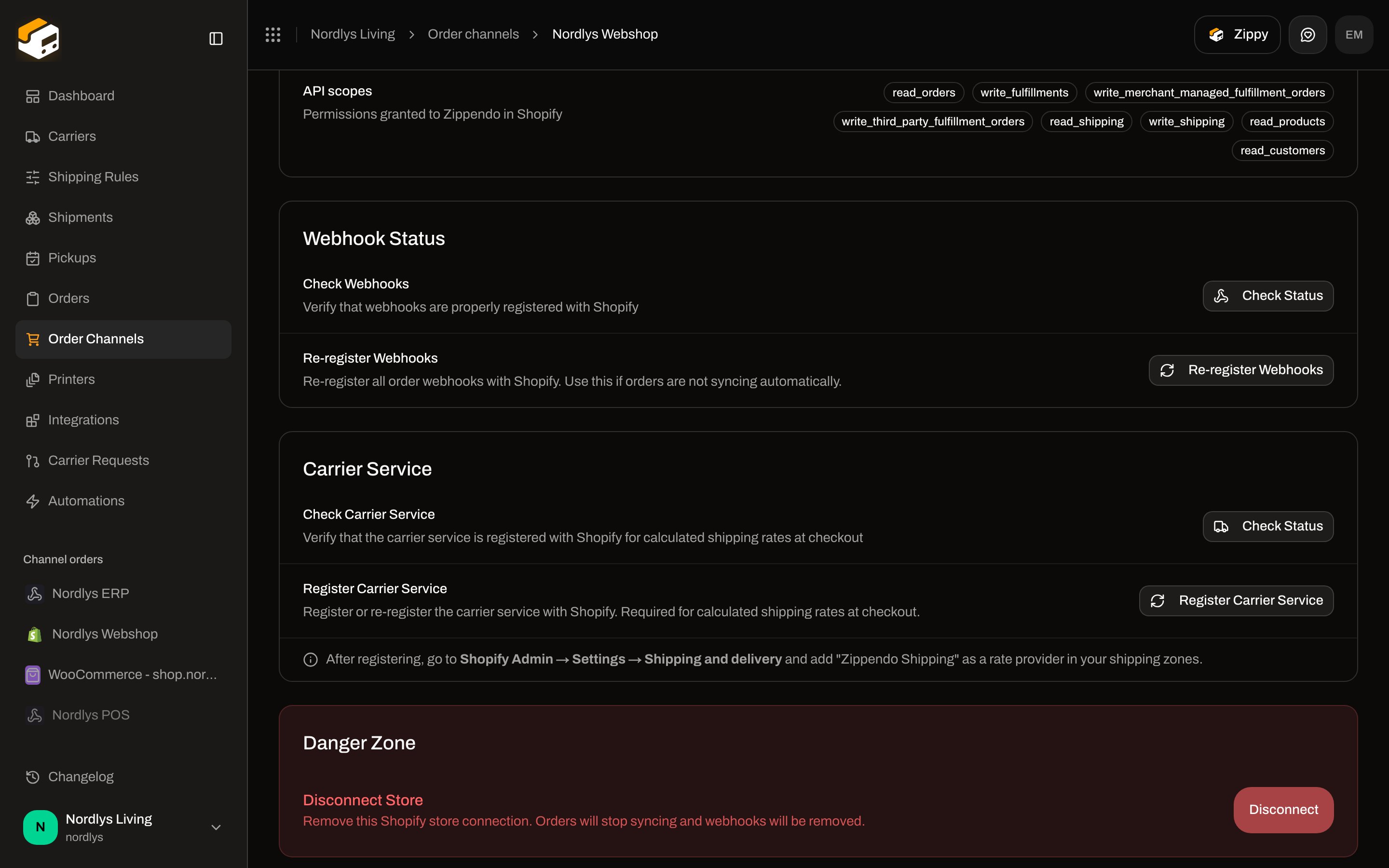Click Nordlys Living breadcrumb link

coord(353,34)
